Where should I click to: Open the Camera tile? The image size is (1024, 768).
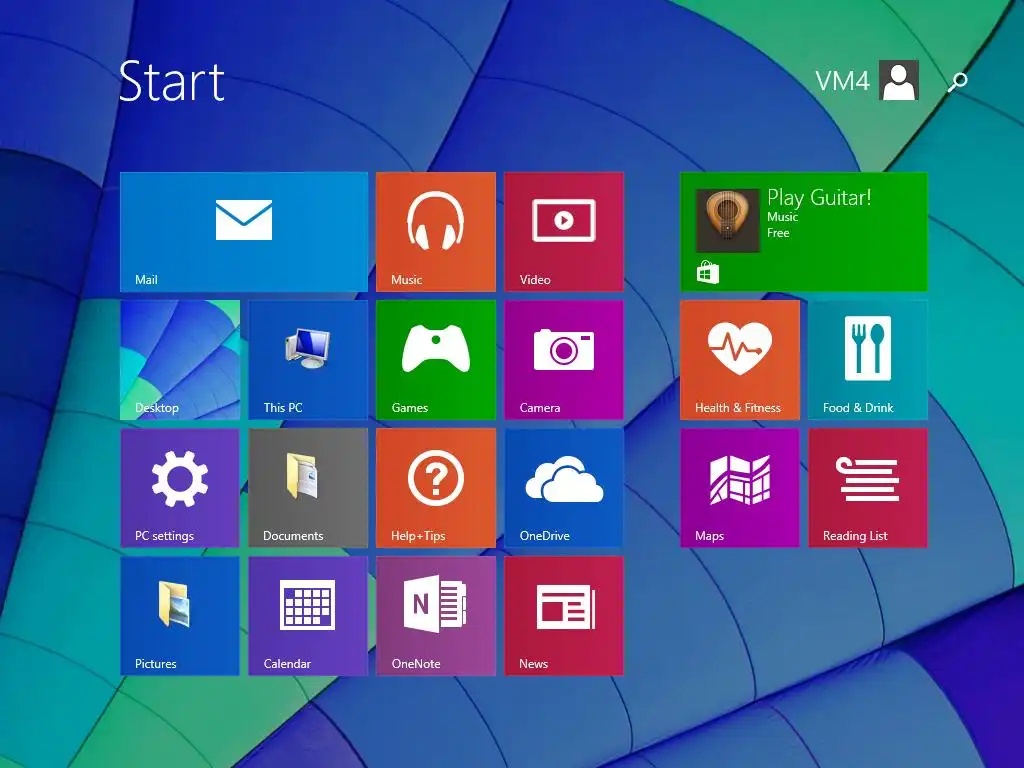[x=564, y=360]
